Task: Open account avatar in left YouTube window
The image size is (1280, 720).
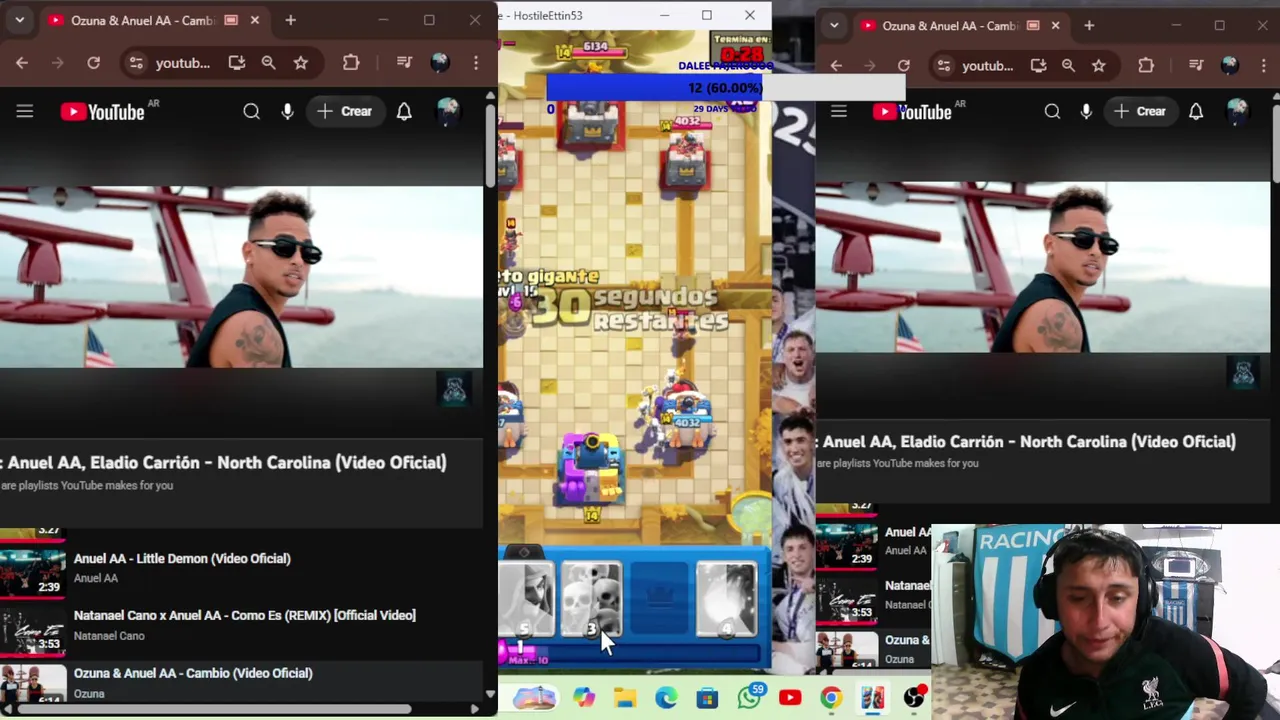Action: (x=447, y=112)
